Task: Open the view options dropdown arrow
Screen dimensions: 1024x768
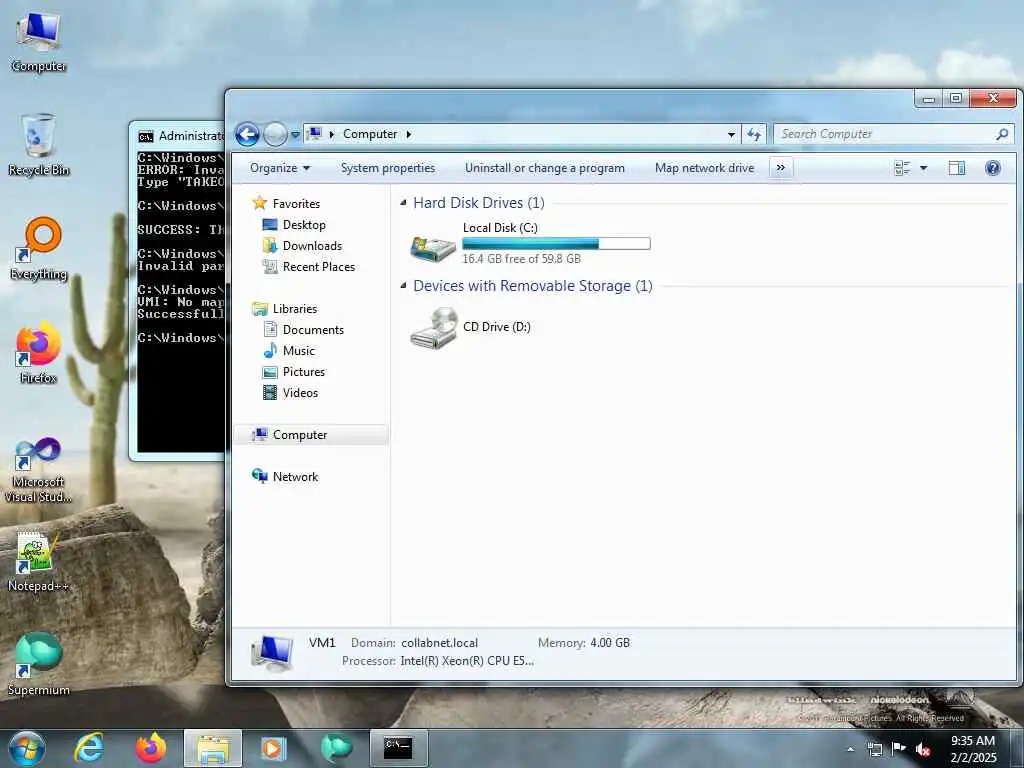Action: (x=923, y=168)
